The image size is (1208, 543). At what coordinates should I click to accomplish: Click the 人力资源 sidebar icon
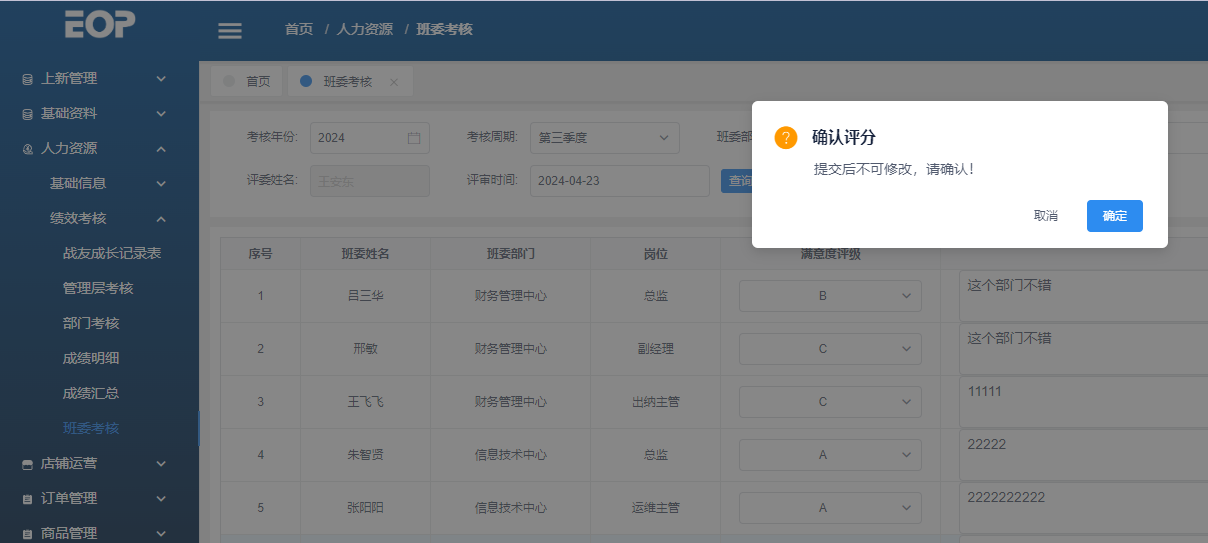[x=28, y=149]
